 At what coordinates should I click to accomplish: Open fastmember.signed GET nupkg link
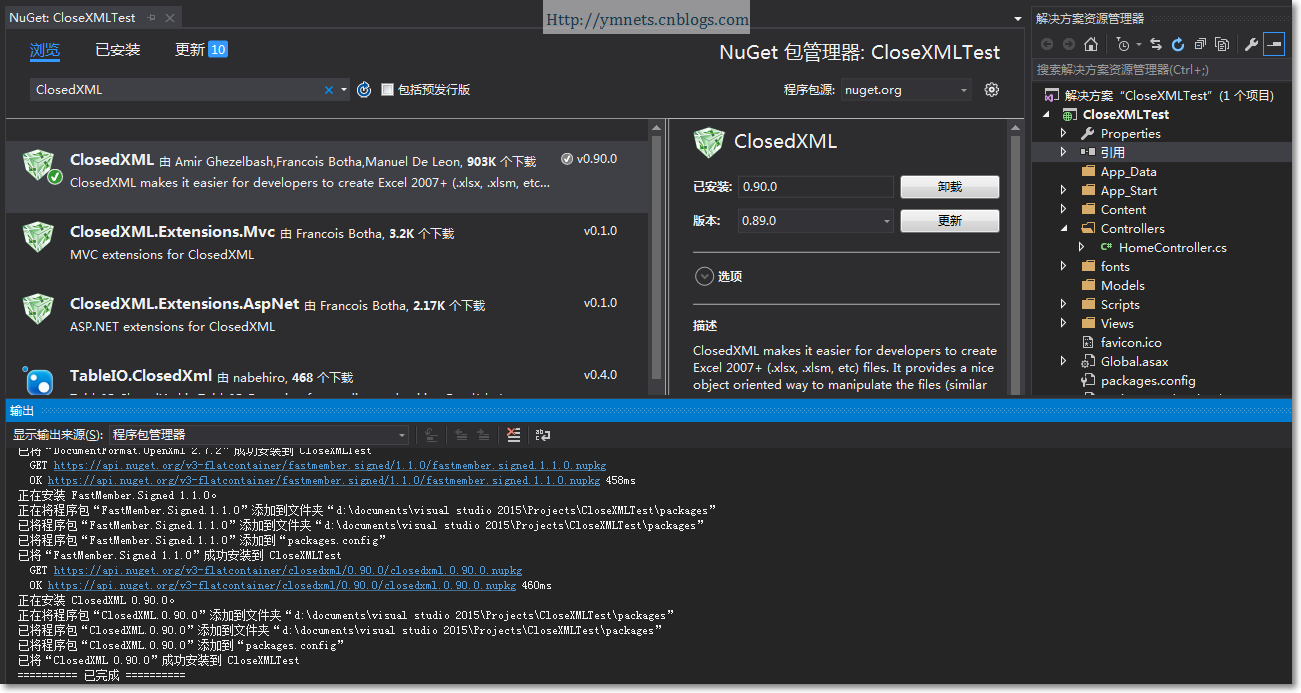pyautogui.click(x=330, y=466)
